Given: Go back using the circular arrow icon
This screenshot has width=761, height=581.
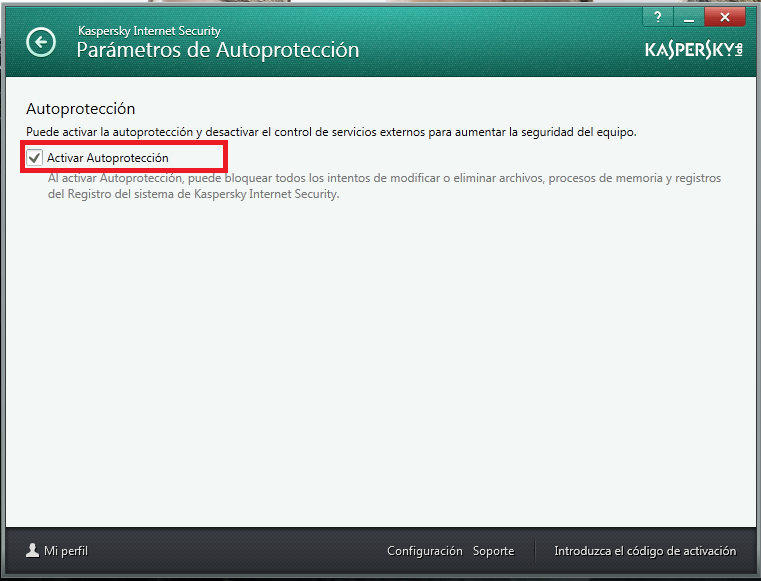Looking at the screenshot, I should (x=41, y=42).
